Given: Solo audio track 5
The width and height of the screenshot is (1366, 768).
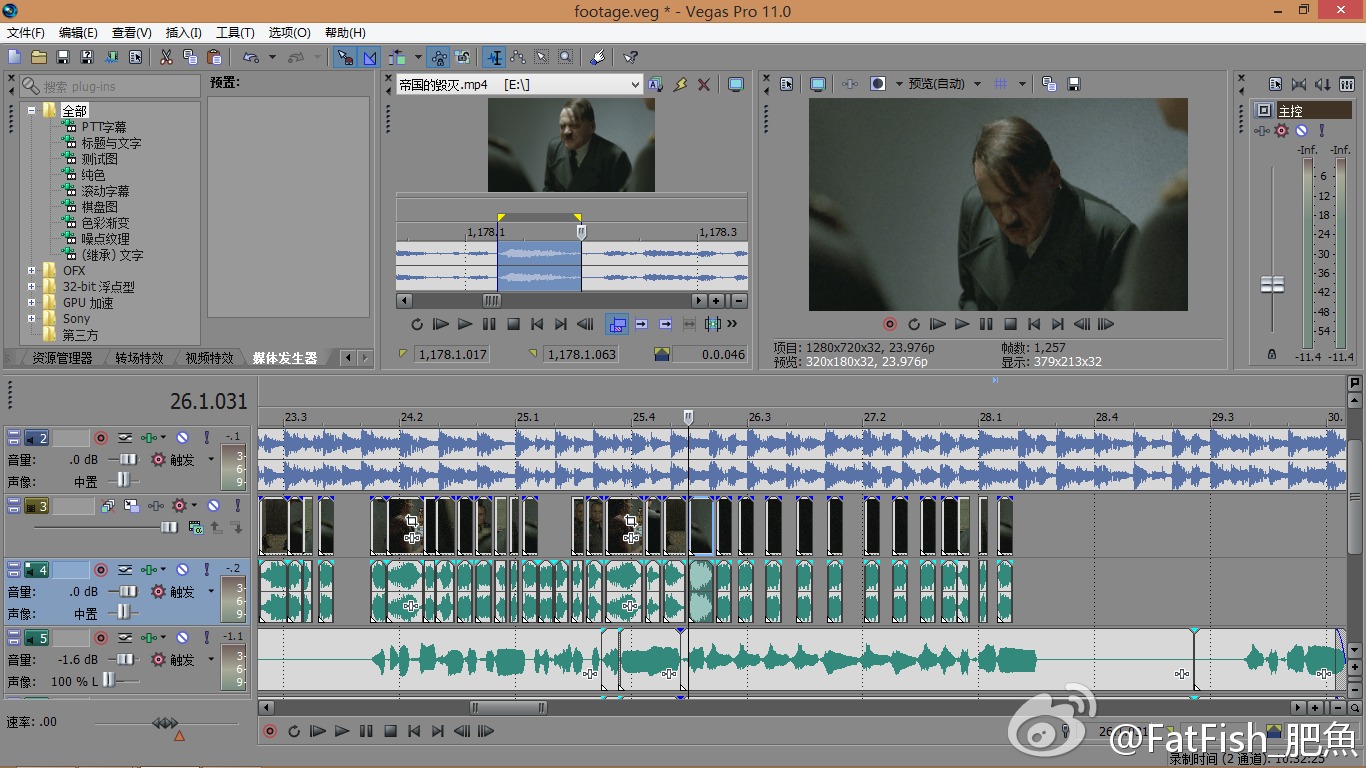Looking at the screenshot, I should pos(206,637).
